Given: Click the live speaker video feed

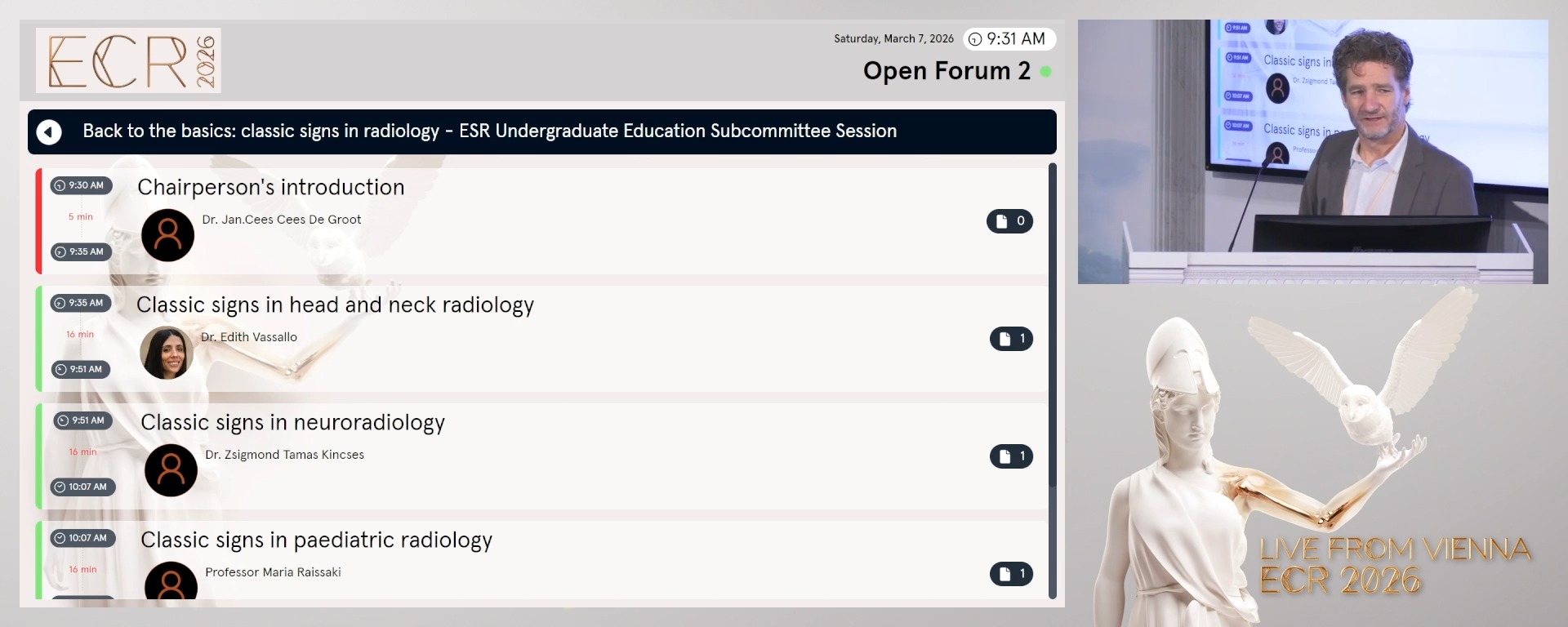Looking at the screenshot, I should (1312, 152).
